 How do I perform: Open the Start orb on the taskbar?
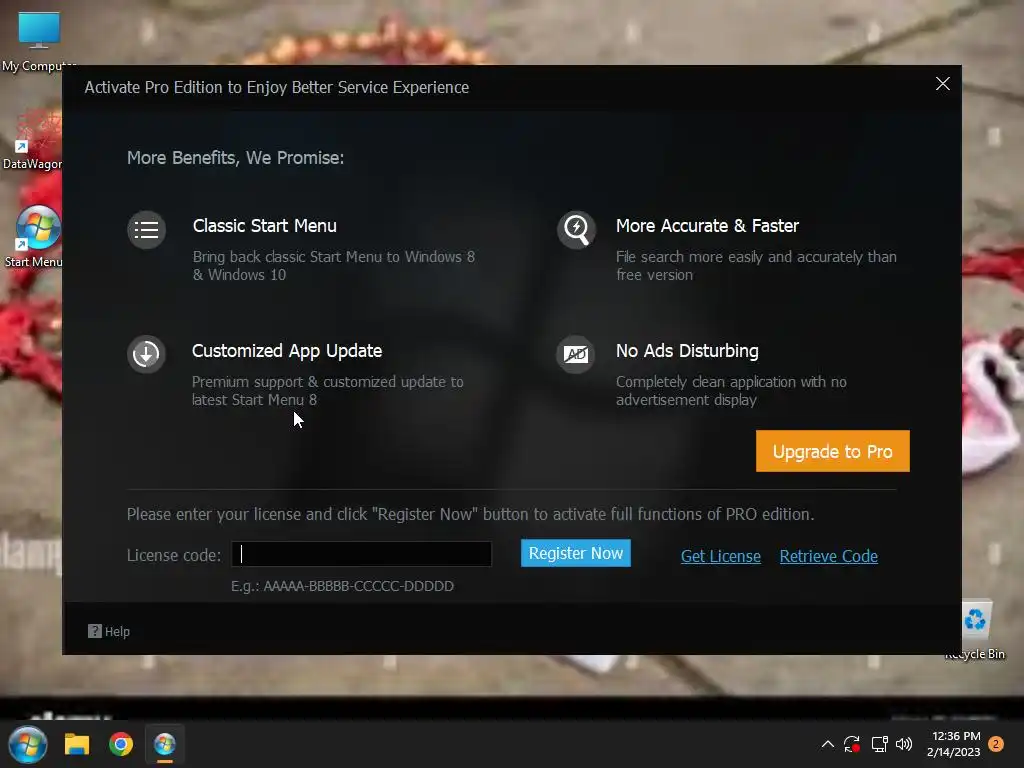[28, 744]
